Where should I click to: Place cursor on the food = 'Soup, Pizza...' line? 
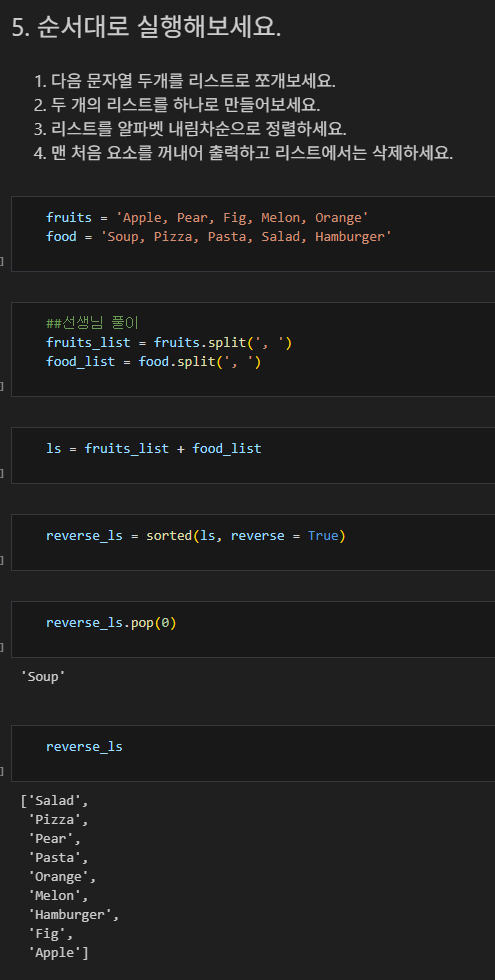[219, 236]
